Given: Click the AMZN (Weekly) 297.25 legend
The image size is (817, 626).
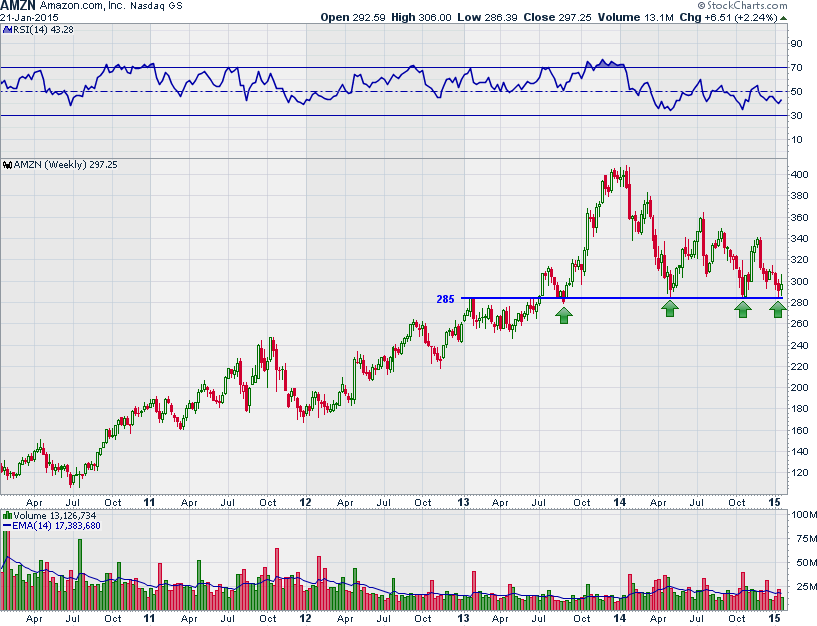Looking at the screenshot, I should point(66,165).
